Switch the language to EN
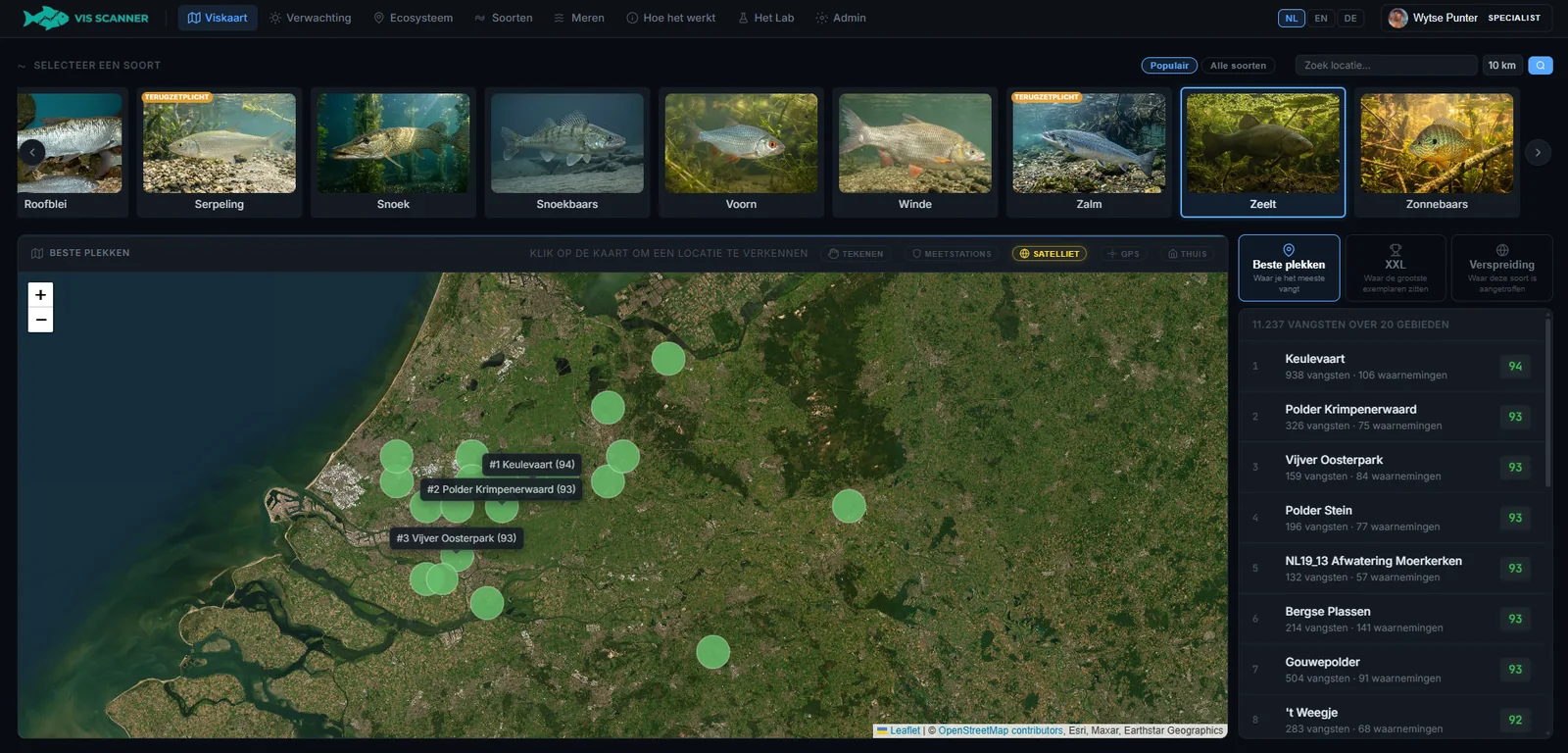 pos(1321,18)
